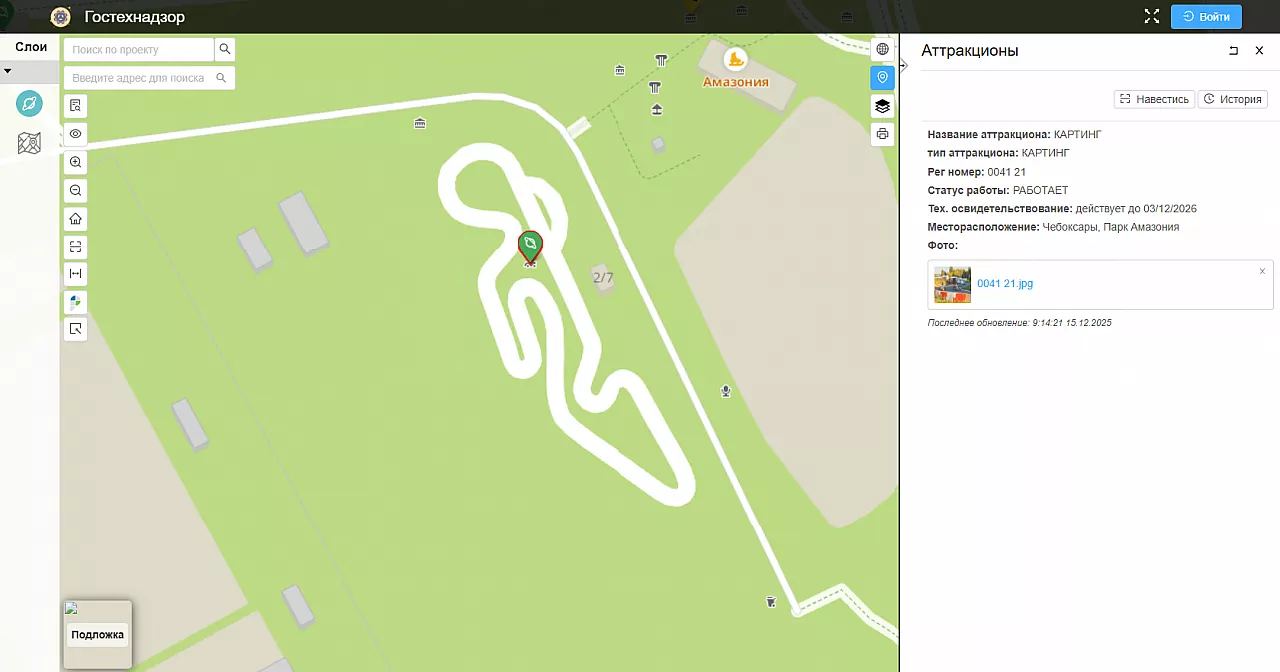1280x672 pixels.
Task: Click the green karting map marker
Action: [530, 246]
